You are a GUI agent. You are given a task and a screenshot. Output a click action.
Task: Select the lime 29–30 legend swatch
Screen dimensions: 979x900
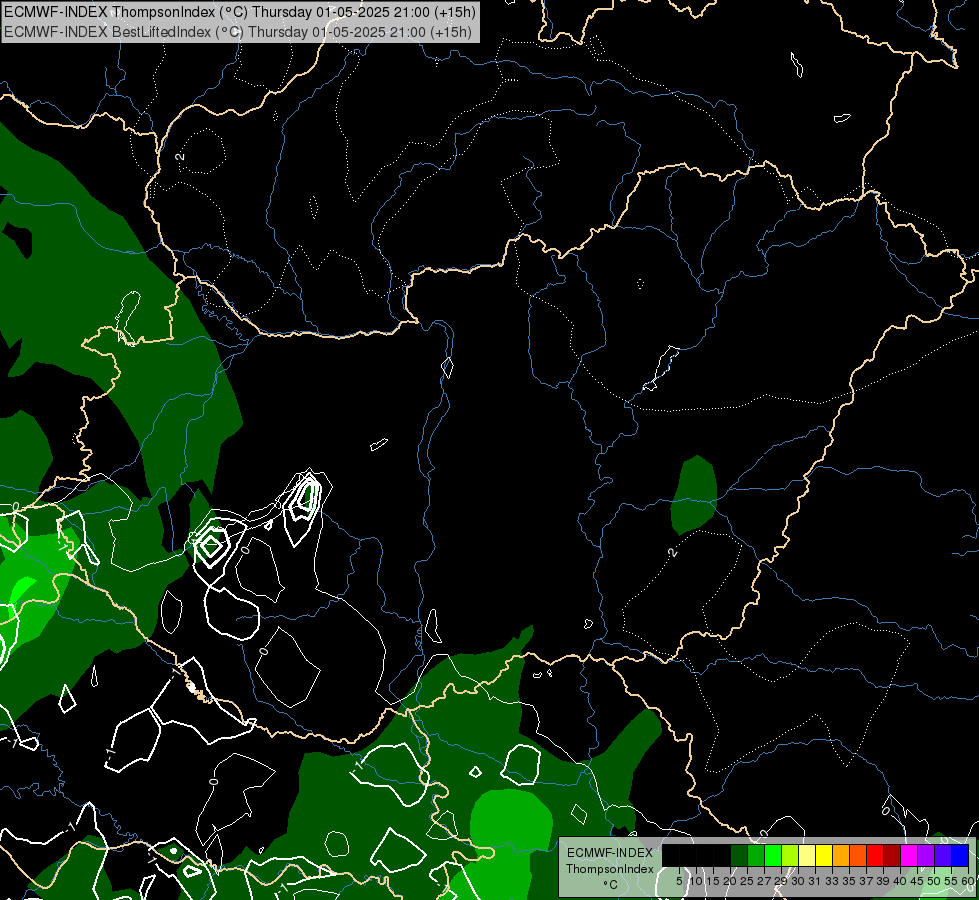click(x=790, y=855)
